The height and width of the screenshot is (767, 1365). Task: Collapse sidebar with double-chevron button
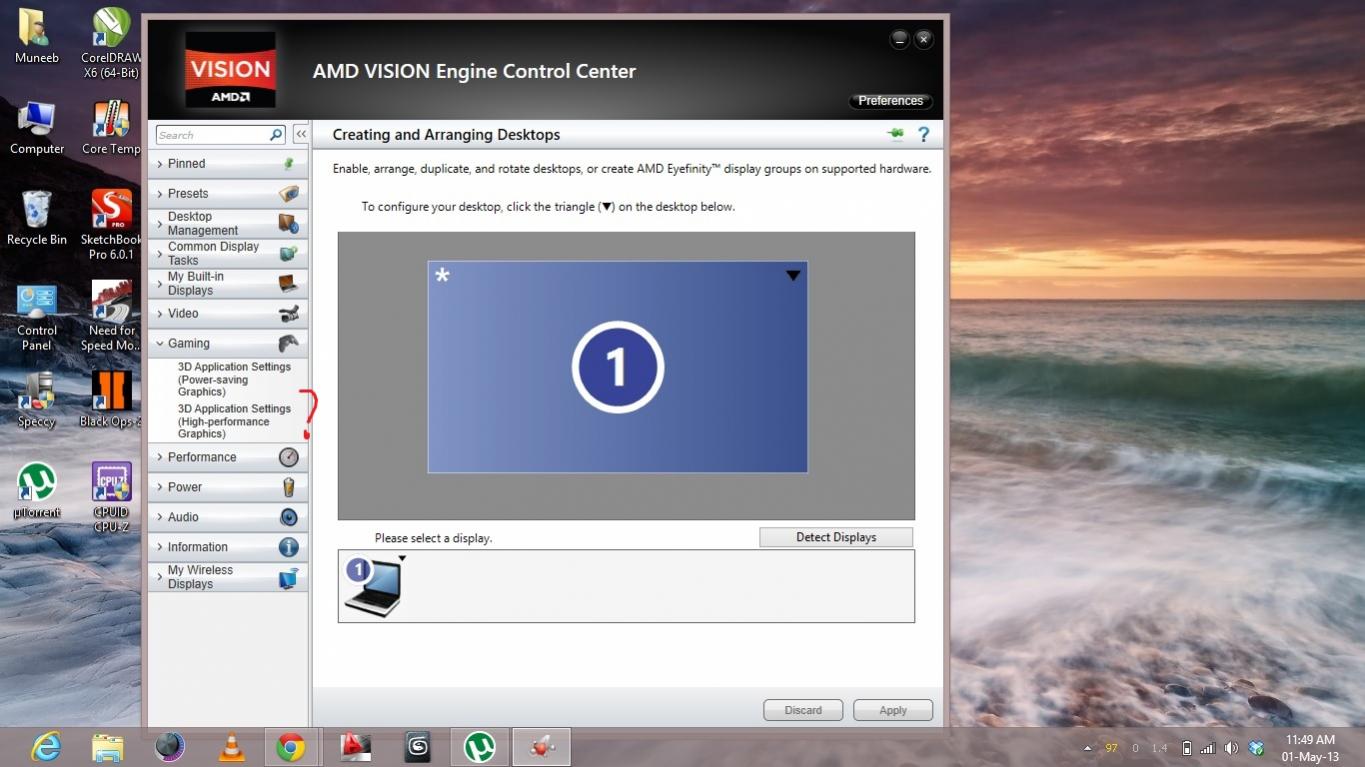click(x=300, y=135)
